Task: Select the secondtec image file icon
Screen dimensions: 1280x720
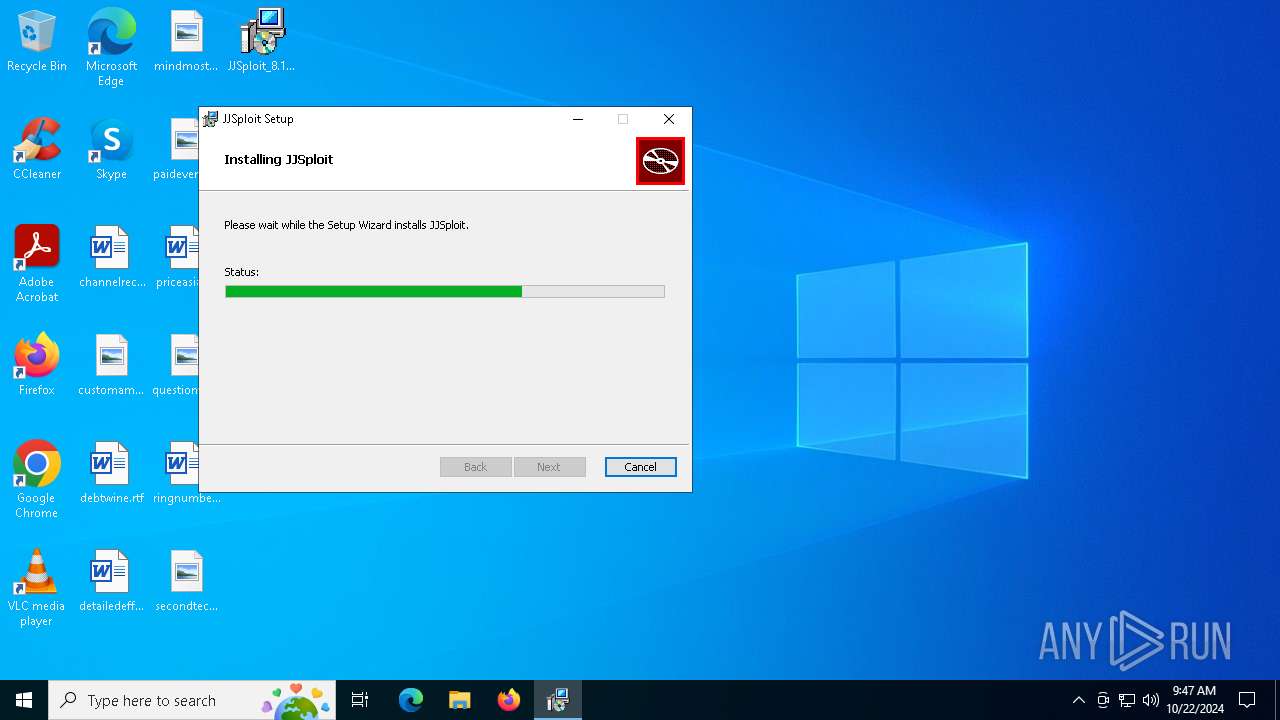Action: [x=186, y=581]
